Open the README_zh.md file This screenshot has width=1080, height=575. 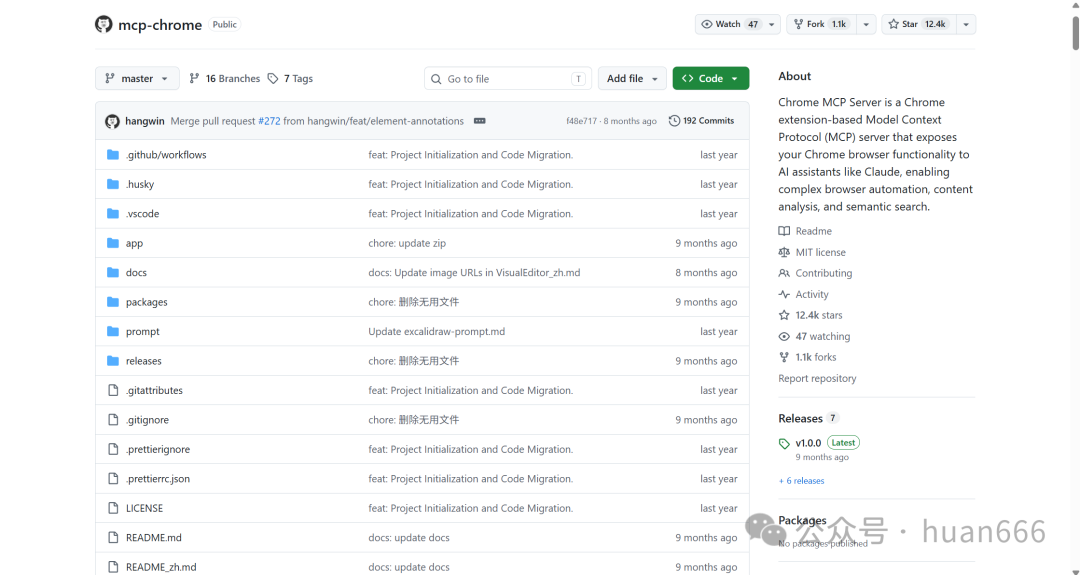pyautogui.click(x=161, y=567)
